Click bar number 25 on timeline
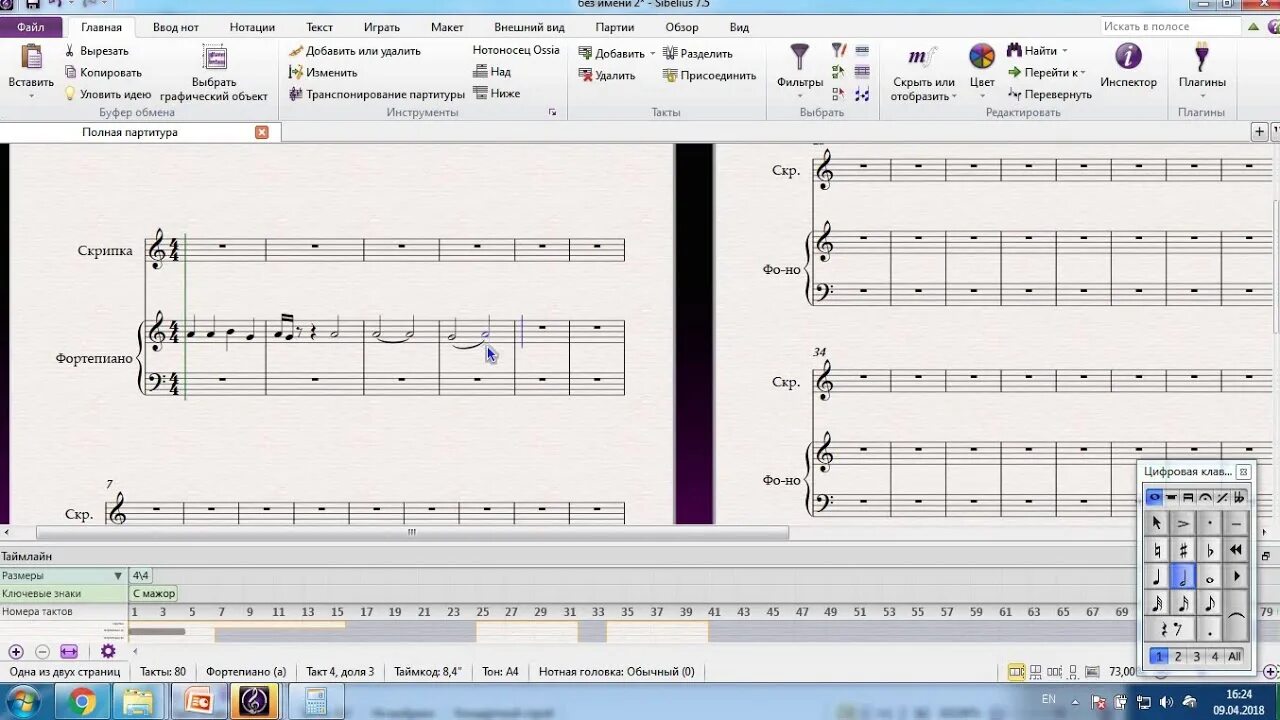This screenshot has height=720, width=1280. pos(482,612)
